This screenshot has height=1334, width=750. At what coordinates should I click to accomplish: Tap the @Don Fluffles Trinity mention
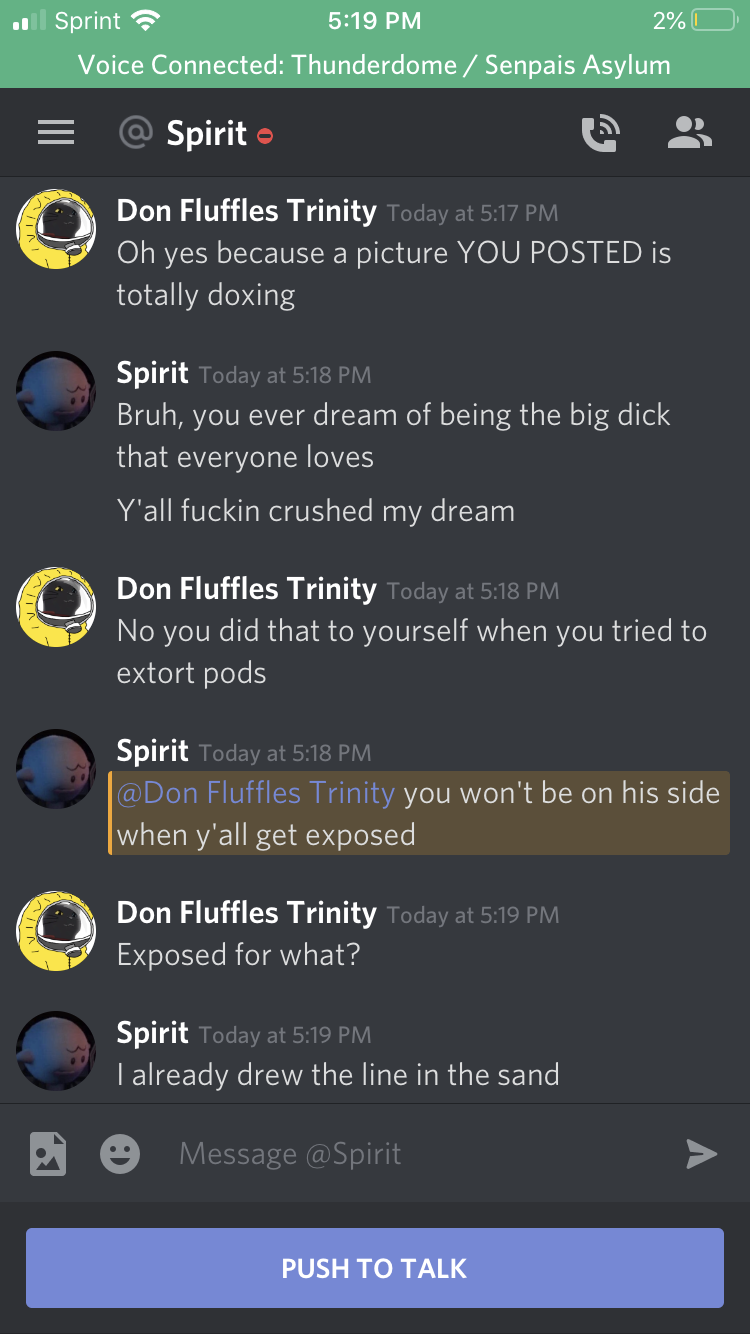pyautogui.click(x=256, y=793)
